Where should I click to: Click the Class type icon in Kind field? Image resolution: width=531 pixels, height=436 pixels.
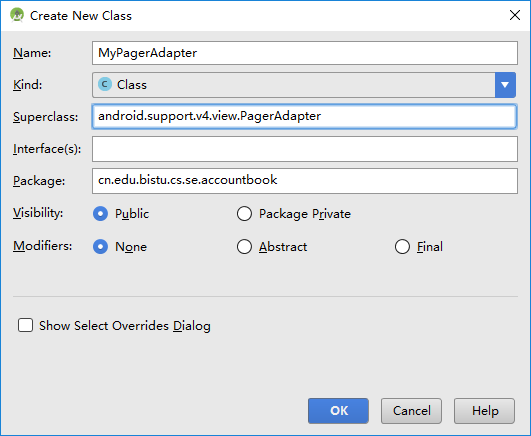point(105,84)
